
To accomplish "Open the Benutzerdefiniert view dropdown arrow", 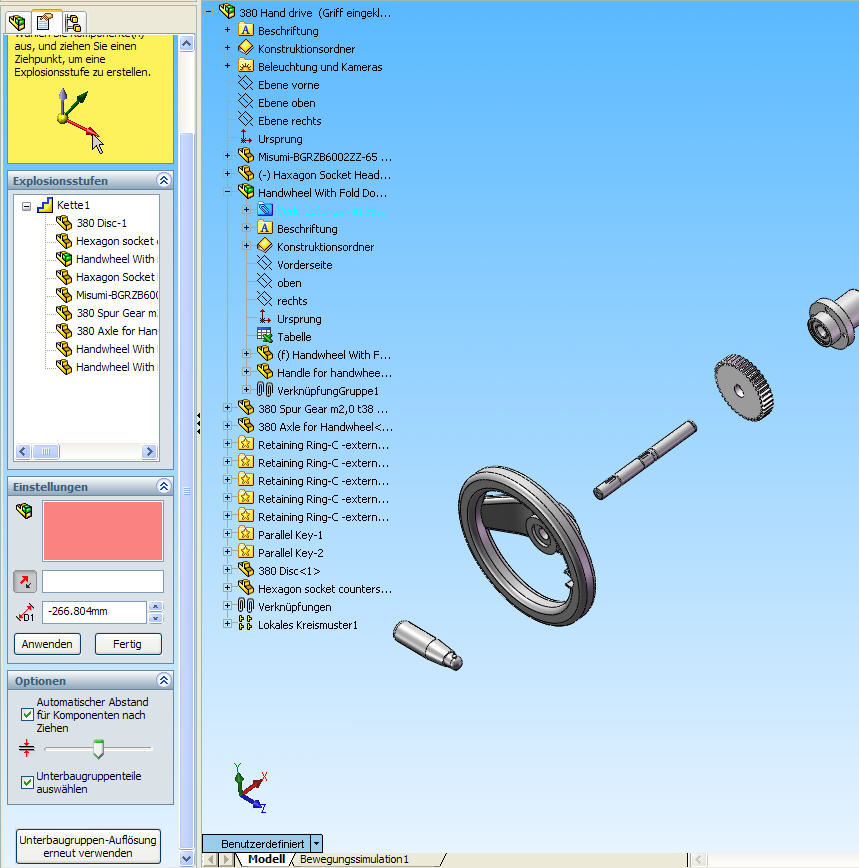I will [x=317, y=844].
